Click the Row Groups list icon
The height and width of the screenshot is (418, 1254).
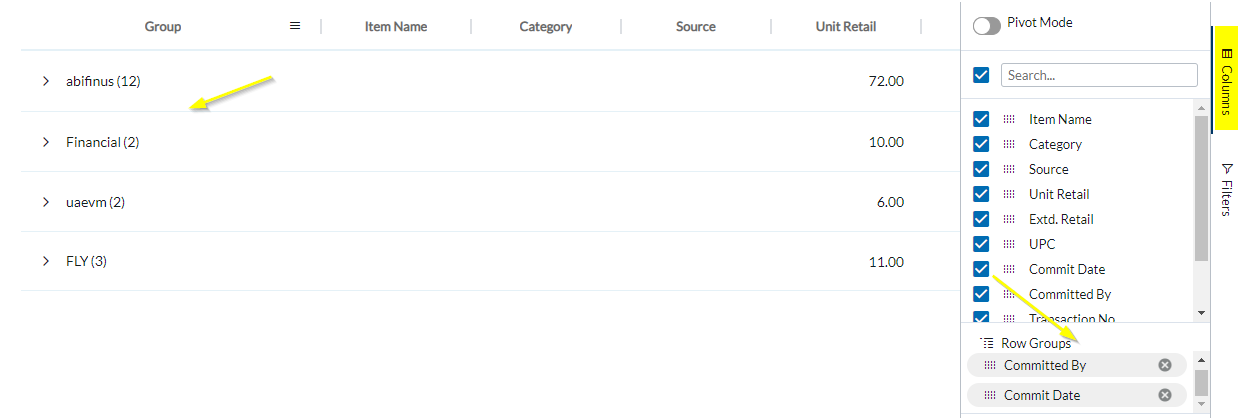pos(987,343)
